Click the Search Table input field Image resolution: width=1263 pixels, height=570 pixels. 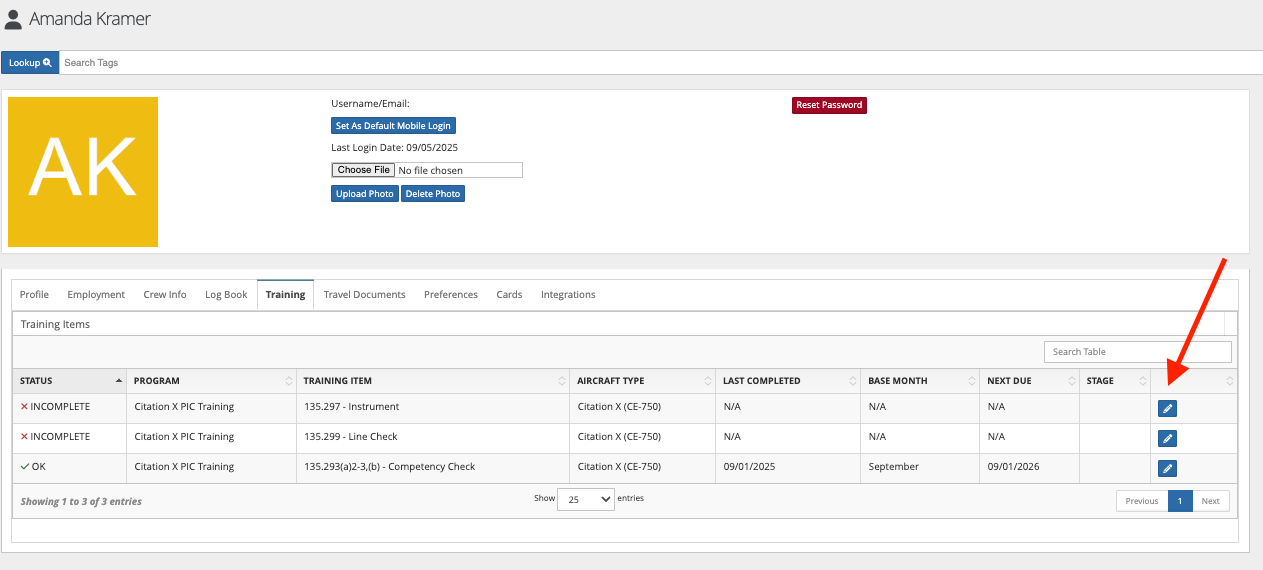1137,352
